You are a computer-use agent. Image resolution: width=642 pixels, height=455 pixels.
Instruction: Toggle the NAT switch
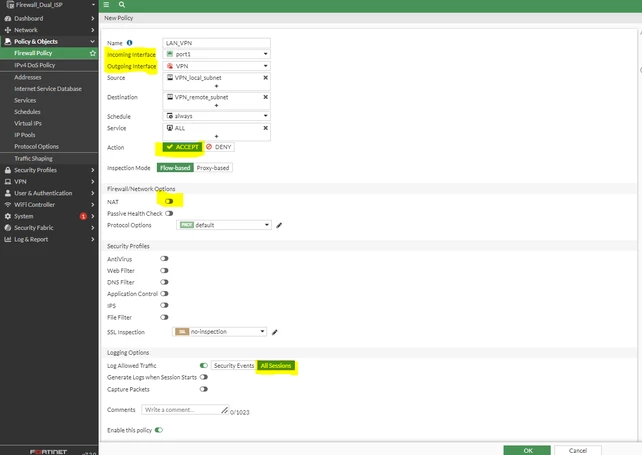(x=169, y=201)
